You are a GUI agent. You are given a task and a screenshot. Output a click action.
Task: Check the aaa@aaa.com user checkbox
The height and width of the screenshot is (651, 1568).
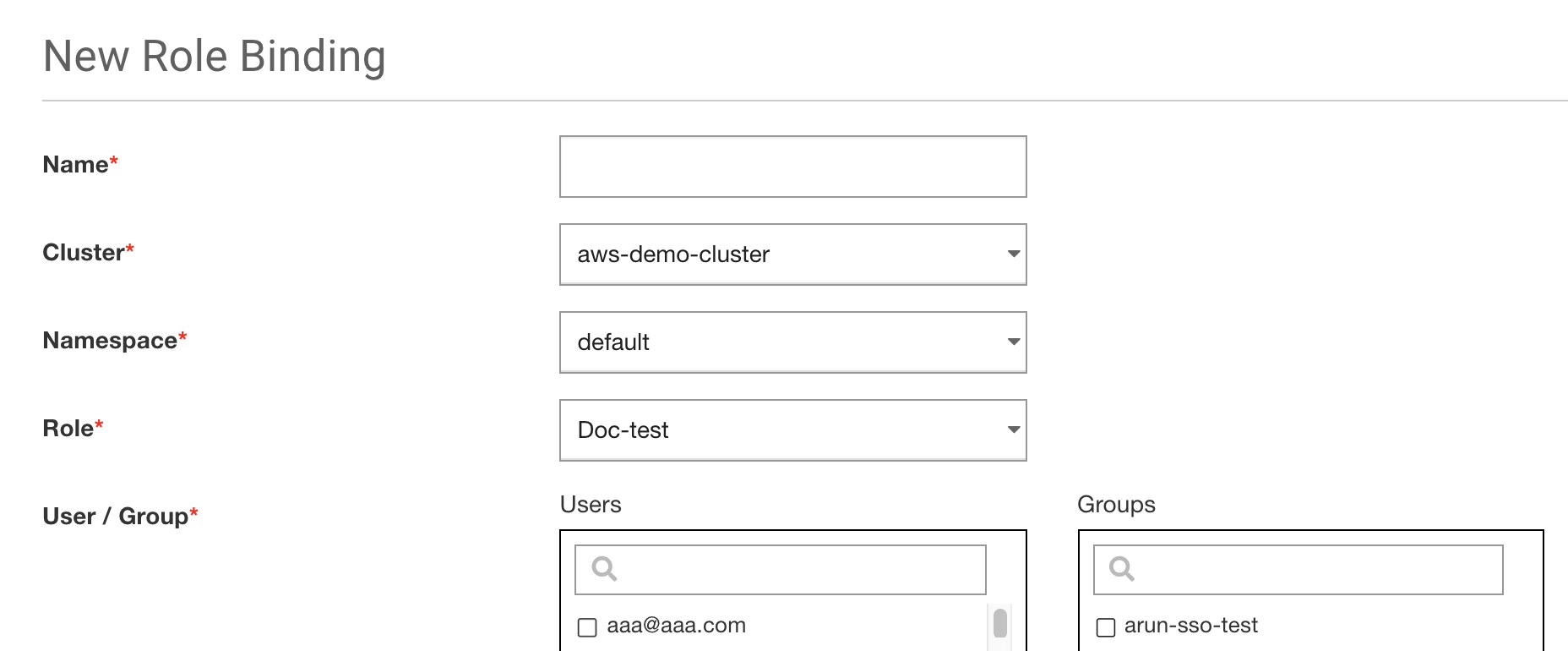(587, 627)
